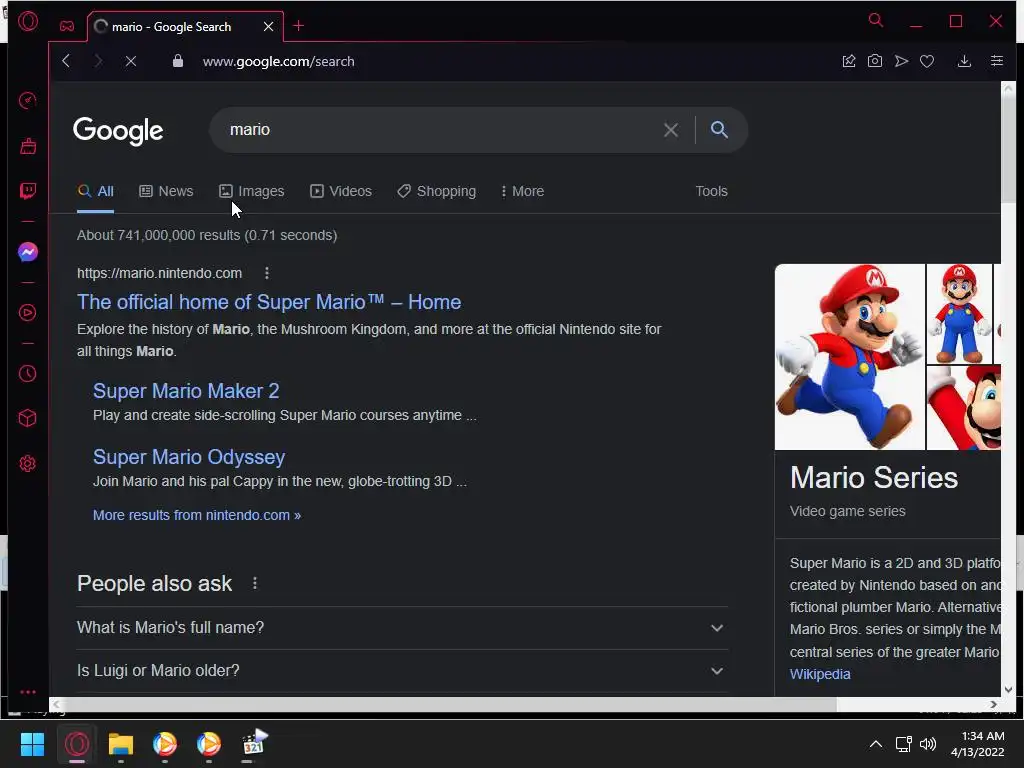This screenshot has width=1024, height=768.
Task: Open the More search filters dropdown
Action: coord(522,191)
